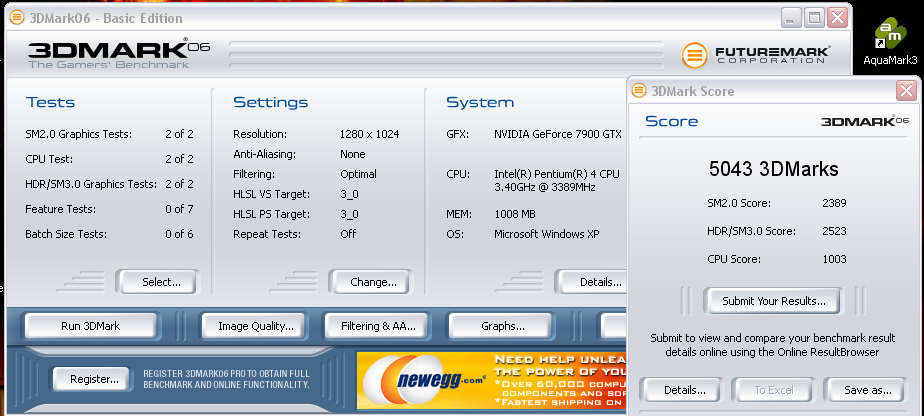
Task: Click the Resolution value 1280 x 1024
Action: coord(369,134)
